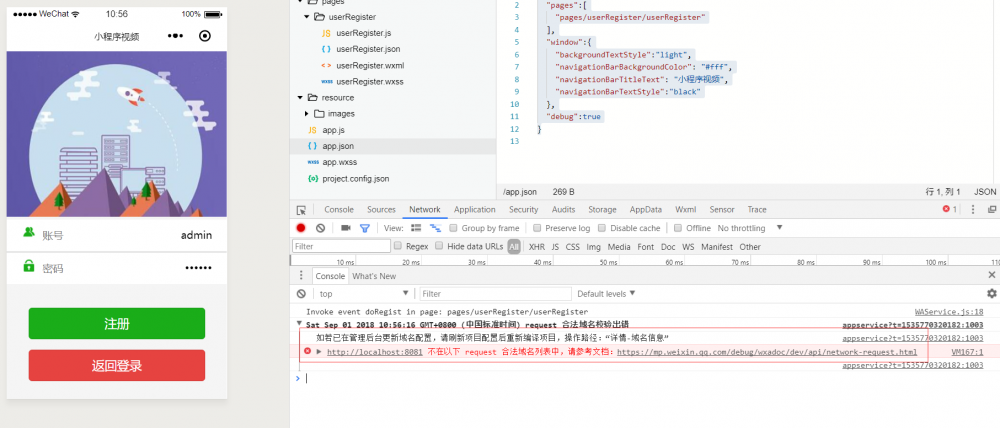Viewport: 1000px width, 428px height.
Task: Open the Default levels dropdown
Action: coord(606,294)
